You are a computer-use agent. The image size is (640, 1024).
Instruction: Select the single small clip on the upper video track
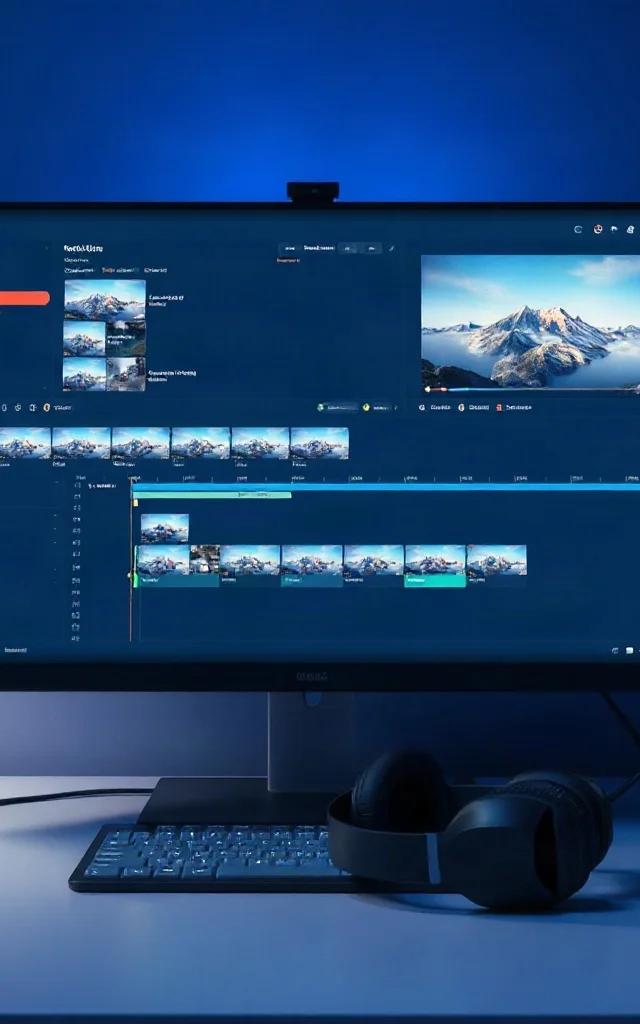[x=165, y=528]
